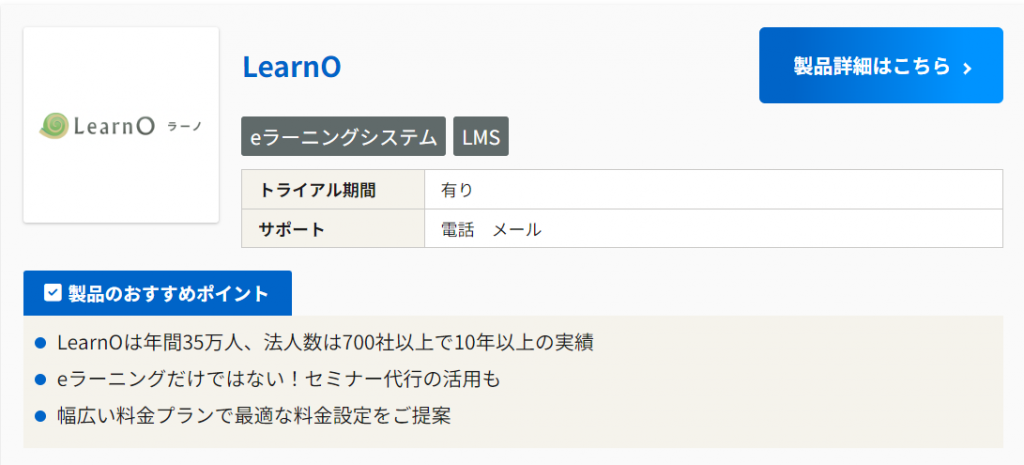Select the eラーニングシステム category tag
1024x465 pixels.
[x=343, y=137]
